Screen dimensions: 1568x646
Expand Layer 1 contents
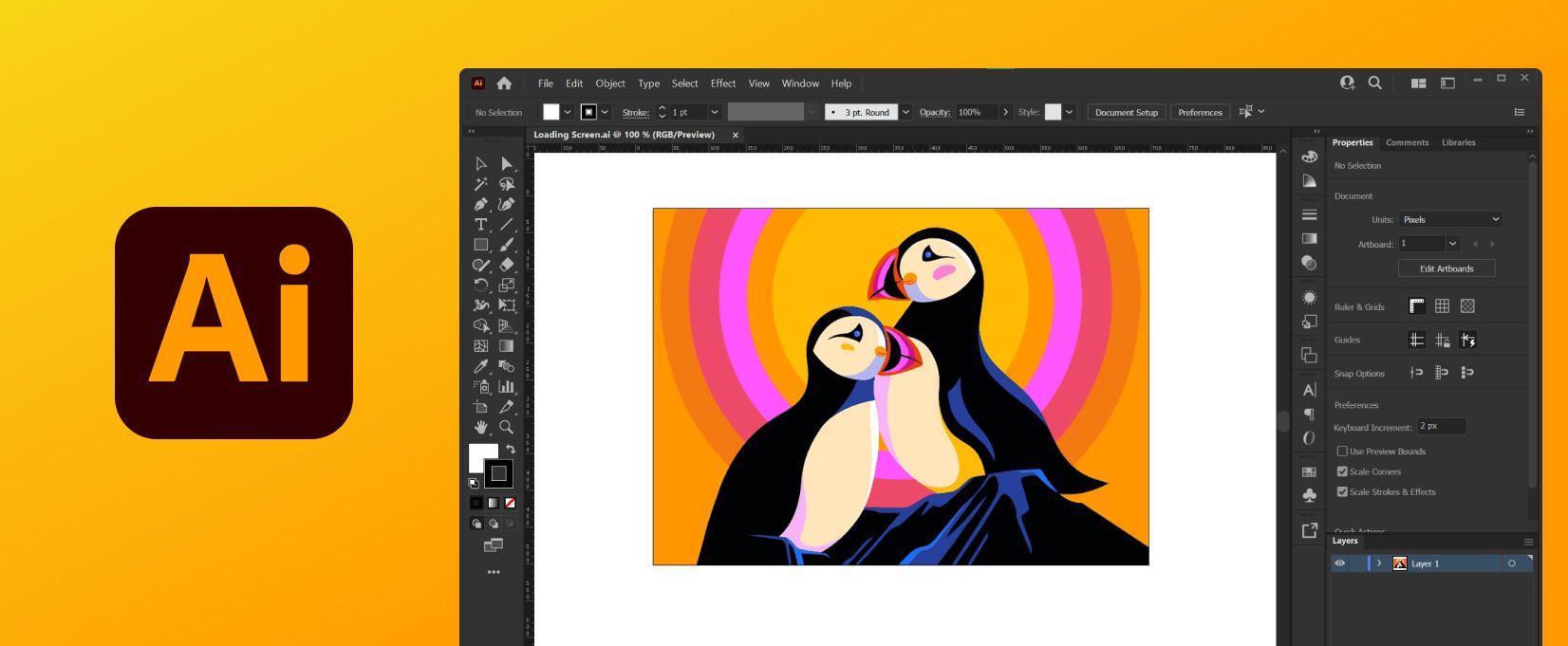click(1379, 563)
